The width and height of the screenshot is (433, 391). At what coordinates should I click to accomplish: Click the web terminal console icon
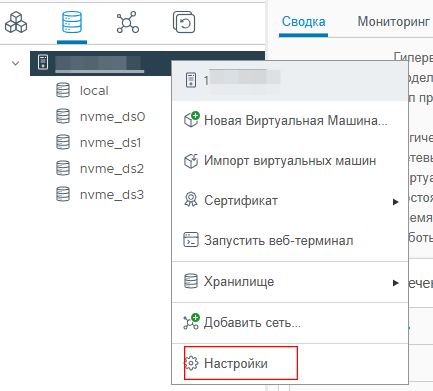[191, 240]
